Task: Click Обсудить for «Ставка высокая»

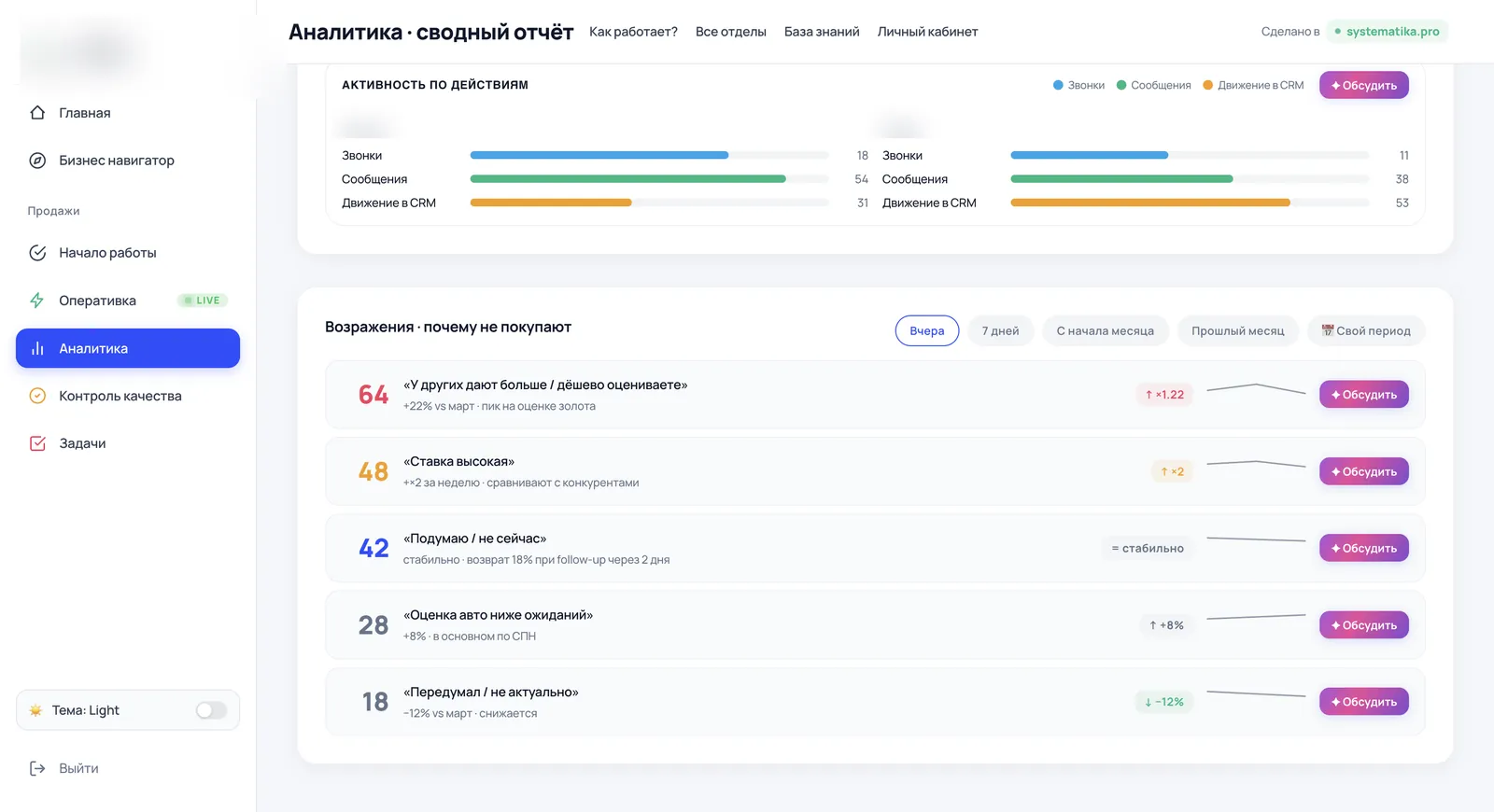Action: (x=1364, y=471)
